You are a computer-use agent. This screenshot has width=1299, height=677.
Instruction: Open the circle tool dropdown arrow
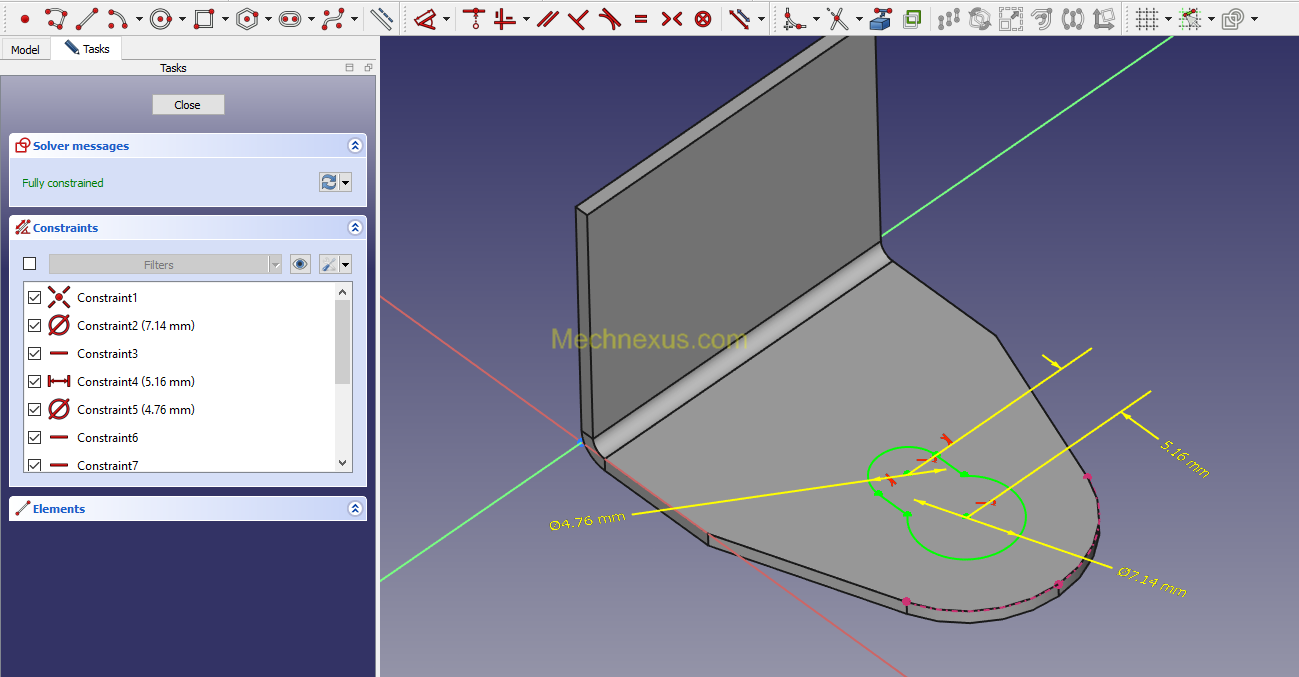(182, 19)
